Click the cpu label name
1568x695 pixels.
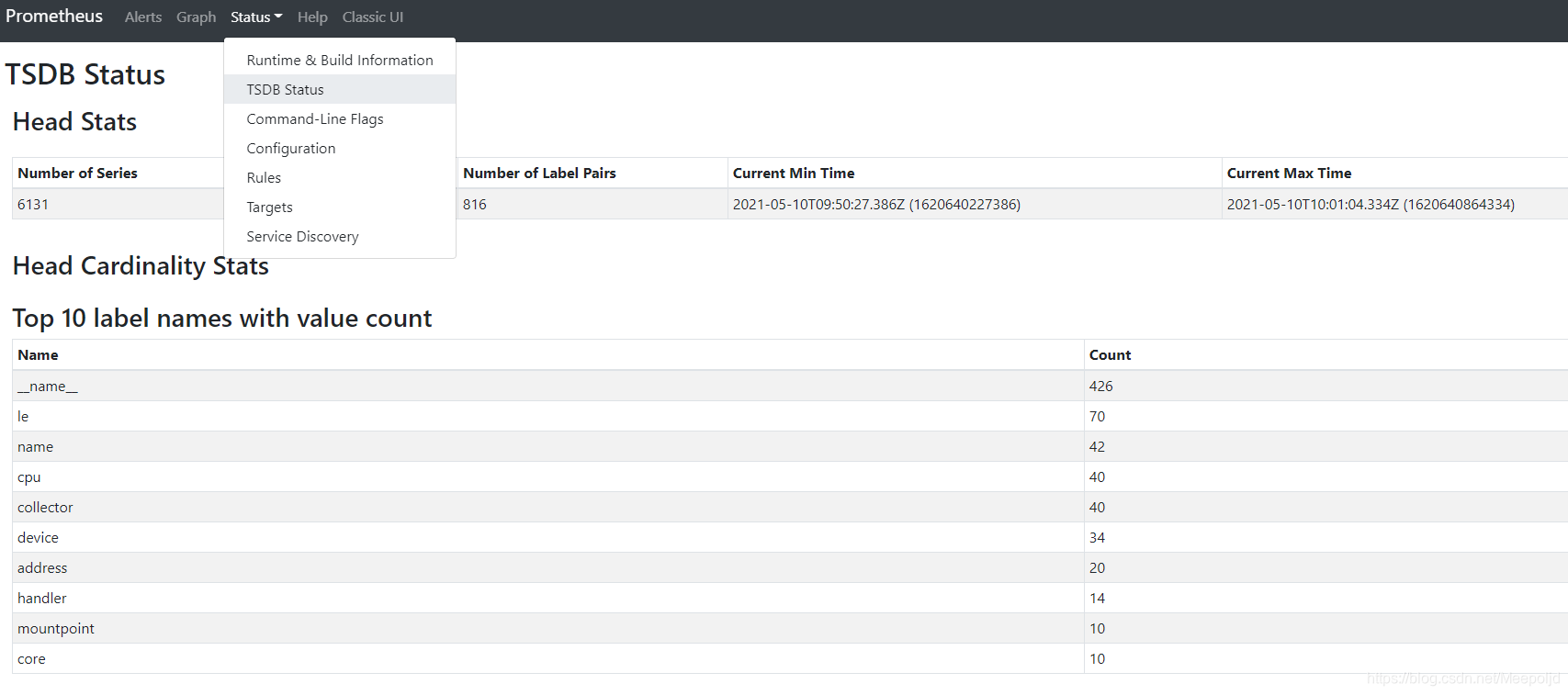pos(29,476)
